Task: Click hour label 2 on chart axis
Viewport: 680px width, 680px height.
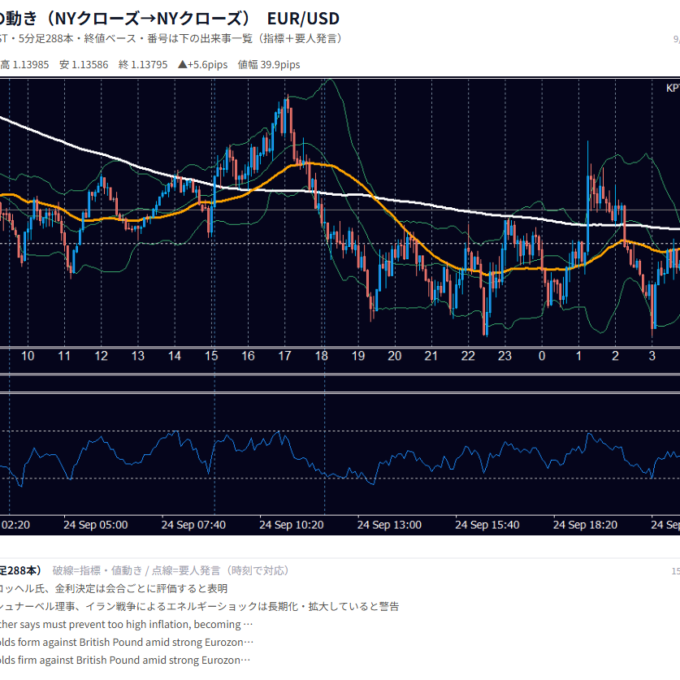Action: click(x=615, y=356)
